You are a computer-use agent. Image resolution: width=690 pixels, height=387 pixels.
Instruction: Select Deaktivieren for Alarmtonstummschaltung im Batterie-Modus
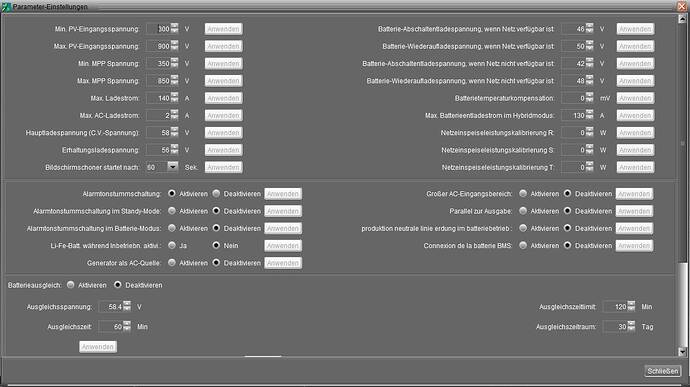216,229
